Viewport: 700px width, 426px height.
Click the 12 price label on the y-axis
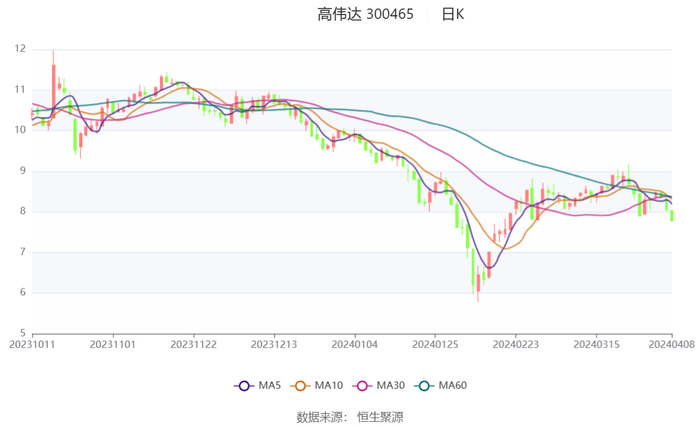point(21,48)
